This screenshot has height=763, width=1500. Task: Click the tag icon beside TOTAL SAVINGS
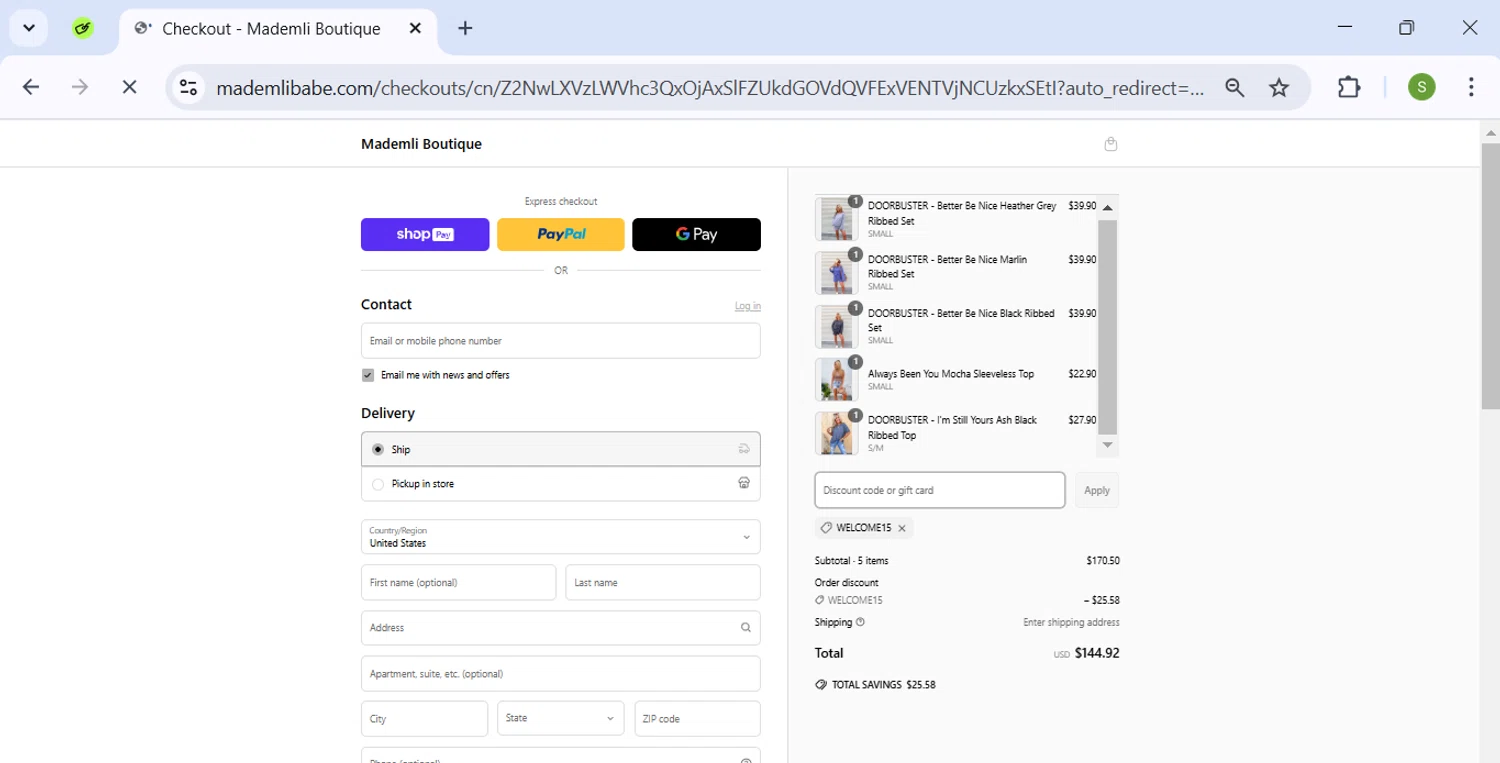tap(821, 685)
